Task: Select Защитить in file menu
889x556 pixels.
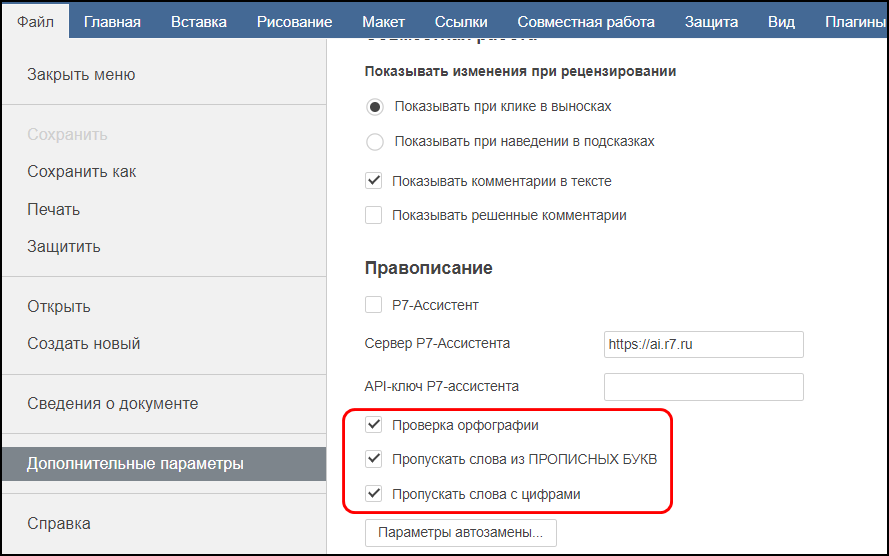Action: 64,246
